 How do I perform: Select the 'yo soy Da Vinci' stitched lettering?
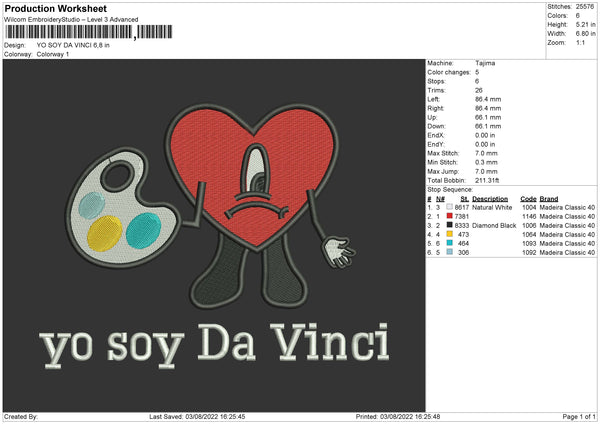click(214, 345)
